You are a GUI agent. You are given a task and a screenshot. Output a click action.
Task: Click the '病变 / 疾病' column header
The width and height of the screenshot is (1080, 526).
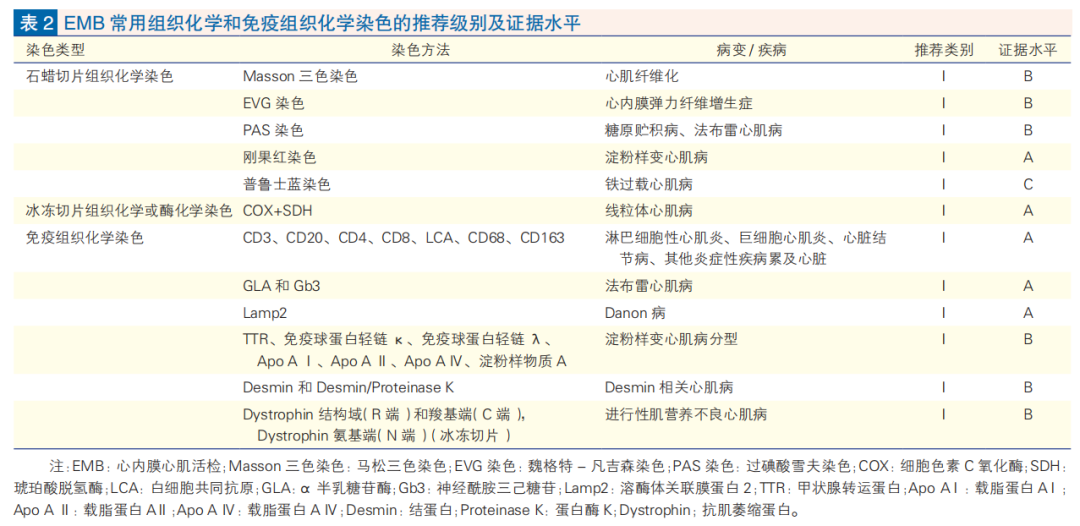[752, 50]
